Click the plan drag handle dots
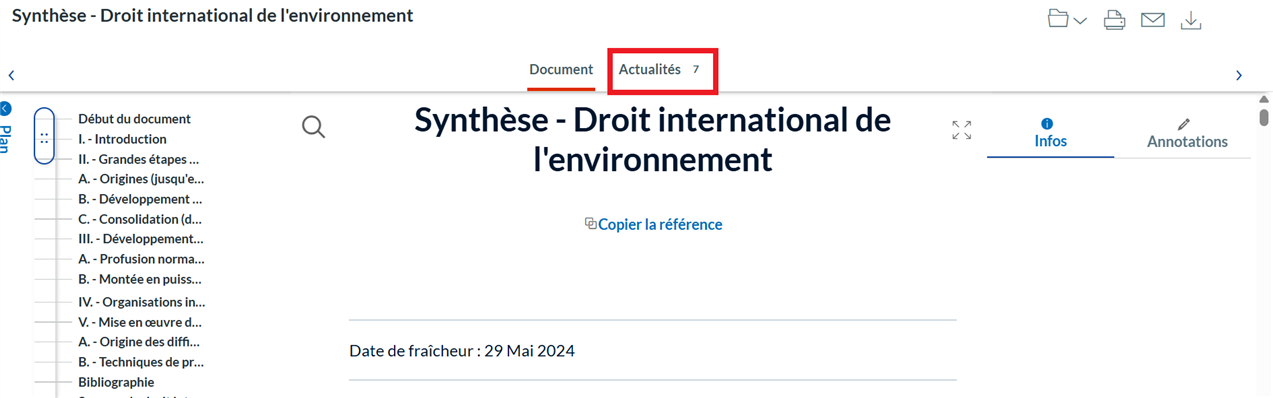The width and height of the screenshot is (1273, 398). [x=44, y=138]
